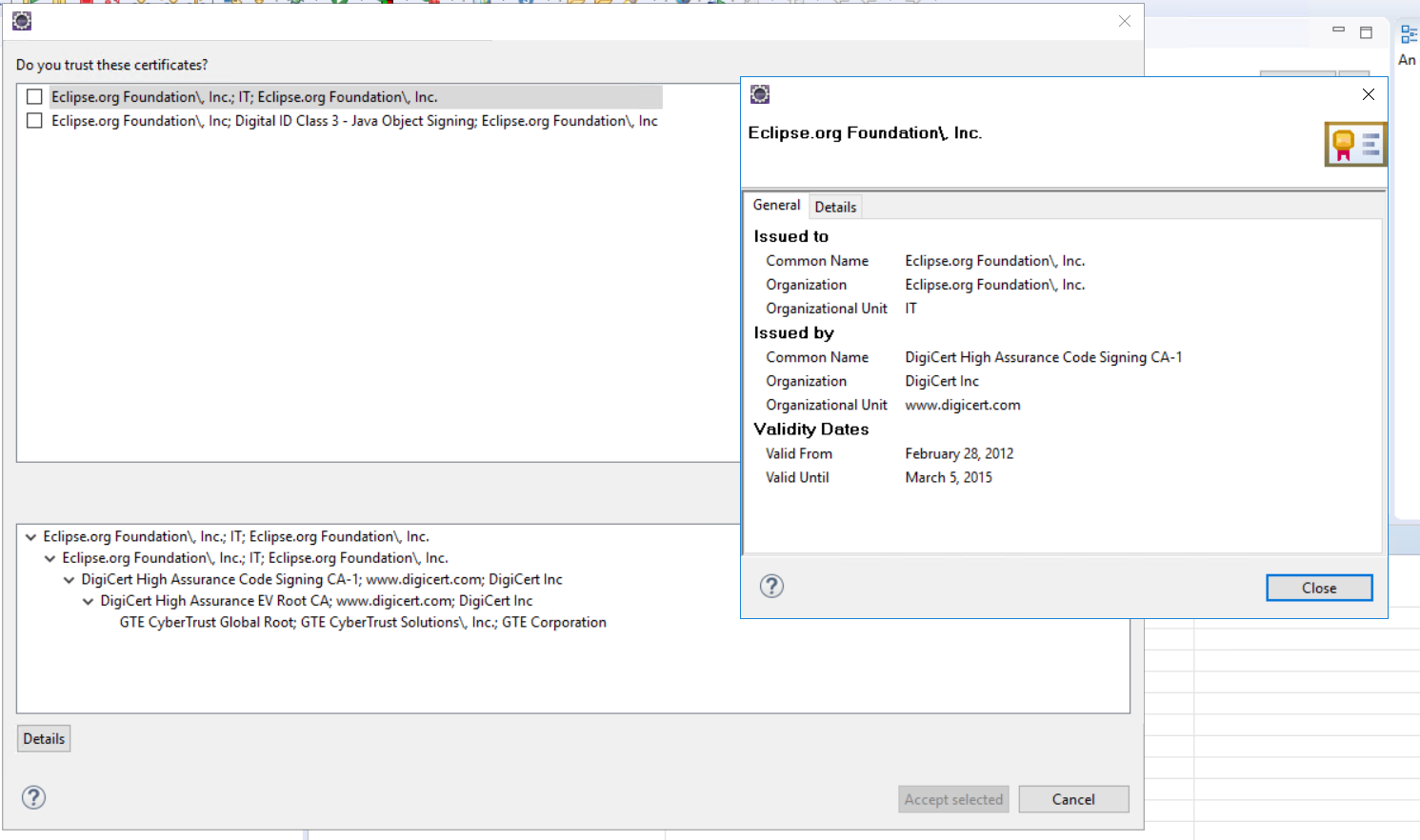Screen dimensions: 1420x840
Task: Click the Outline view icon in background window
Action: pyautogui.click(x=1409, y=35)
